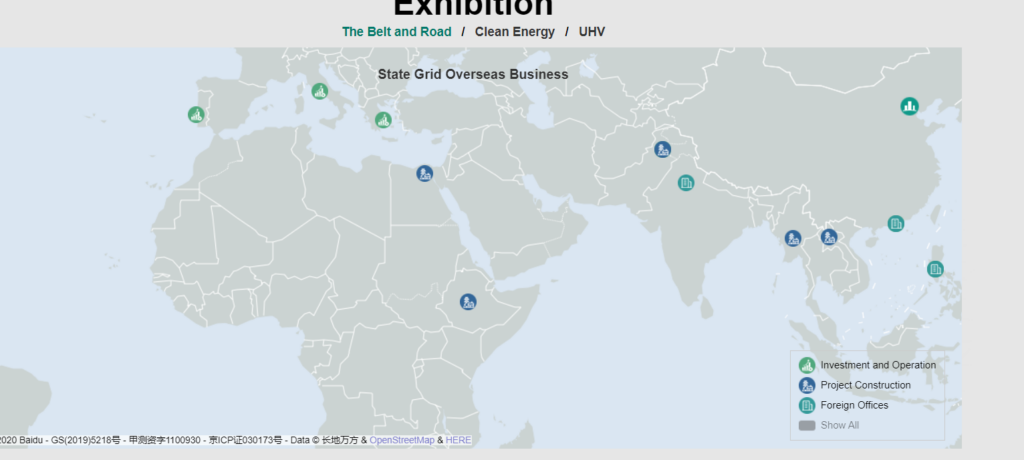Click the teal marker in northeast China
Screen dimensions: 1024x460
pyautogui.click(x=909, y=106)
